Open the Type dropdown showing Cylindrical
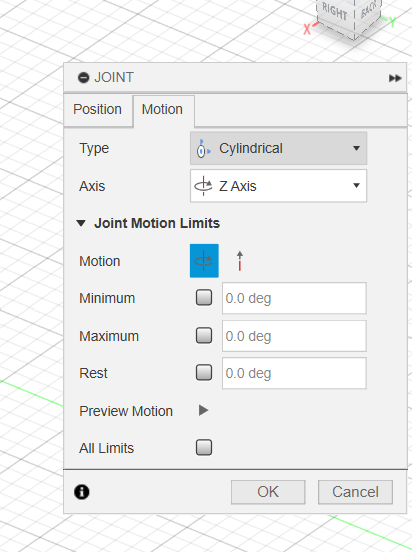412x552 pixels. [279, 148]
